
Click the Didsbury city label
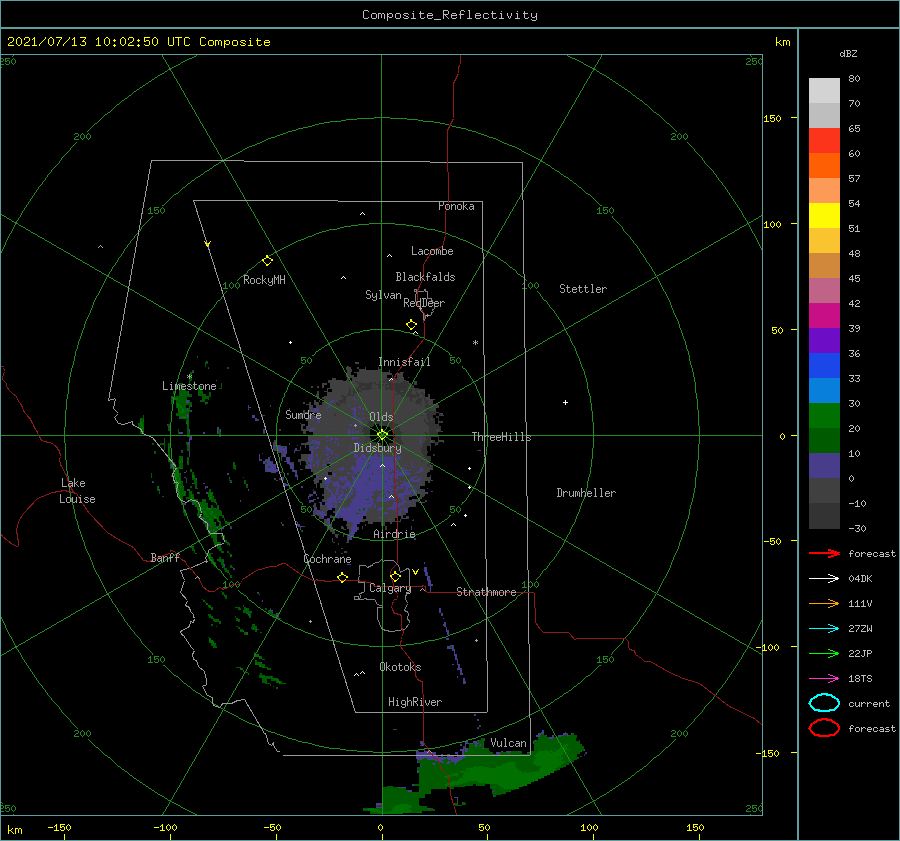[x=377, y=448]
